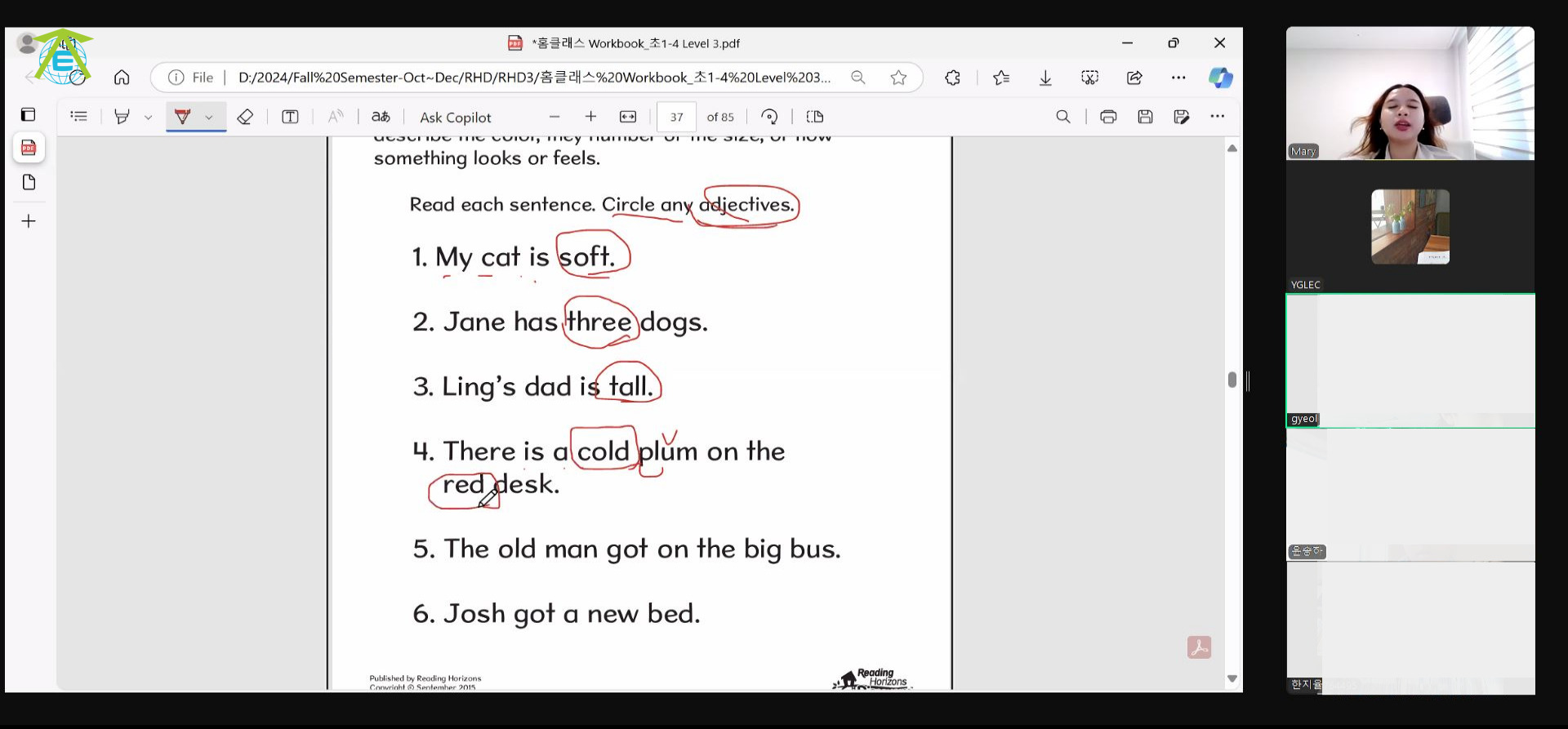Screen dimensions: 1568x729
Task: Click the scrollbar up arrow
Action: 1232,148
